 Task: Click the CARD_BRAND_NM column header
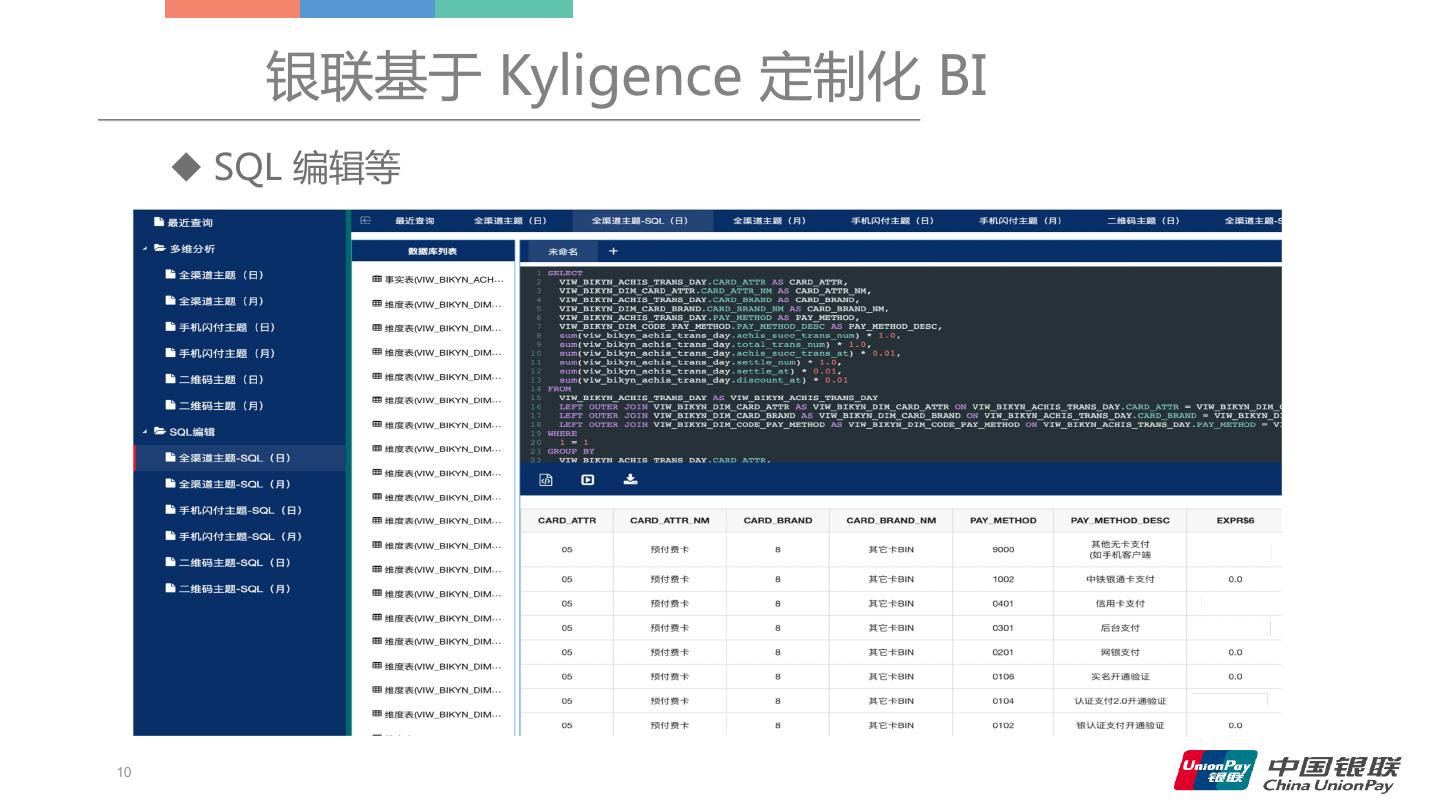tap(890, 521)
